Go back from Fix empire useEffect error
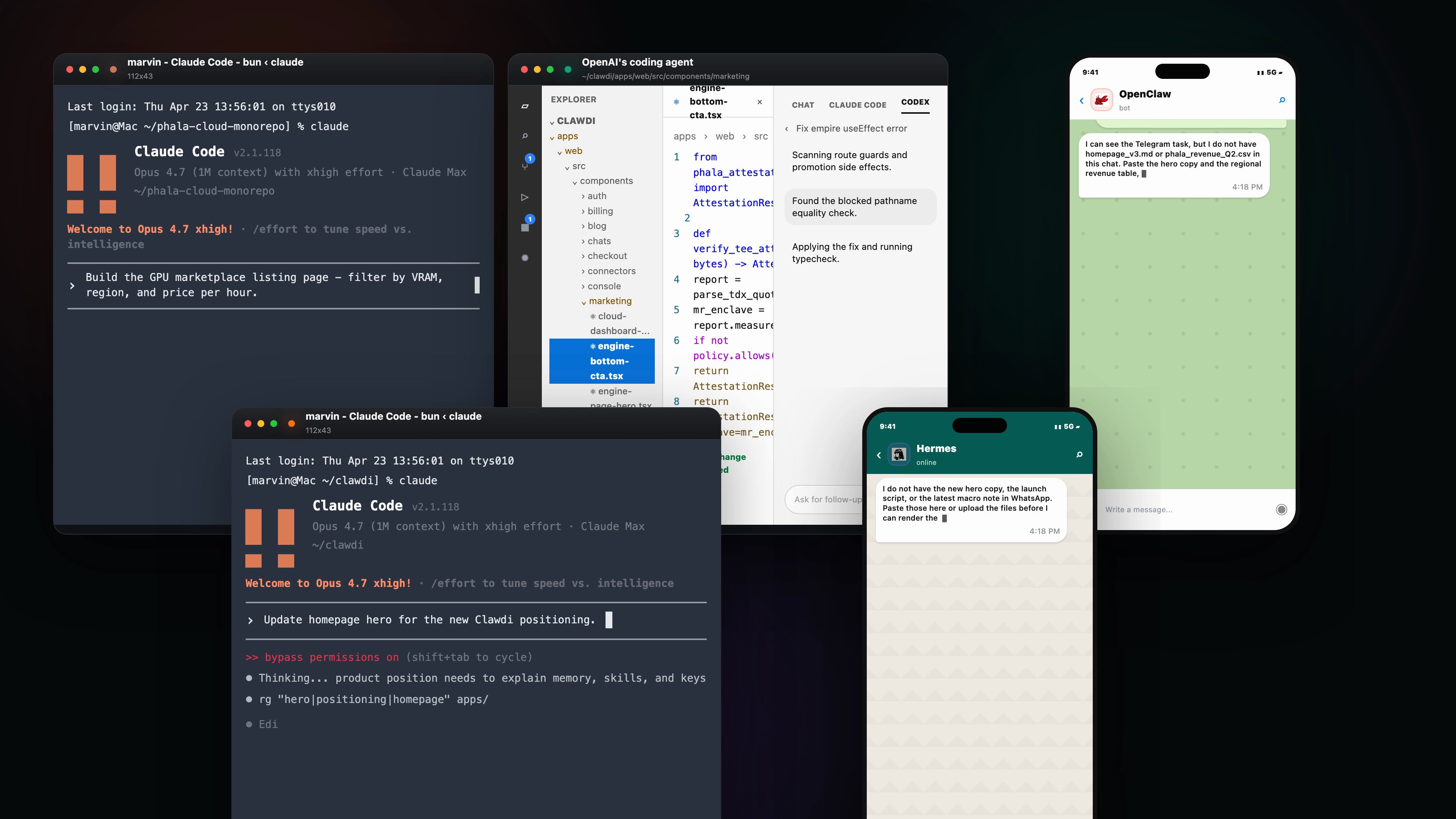Viewport: 1456px width, 819px height. (x=786, y=129)
